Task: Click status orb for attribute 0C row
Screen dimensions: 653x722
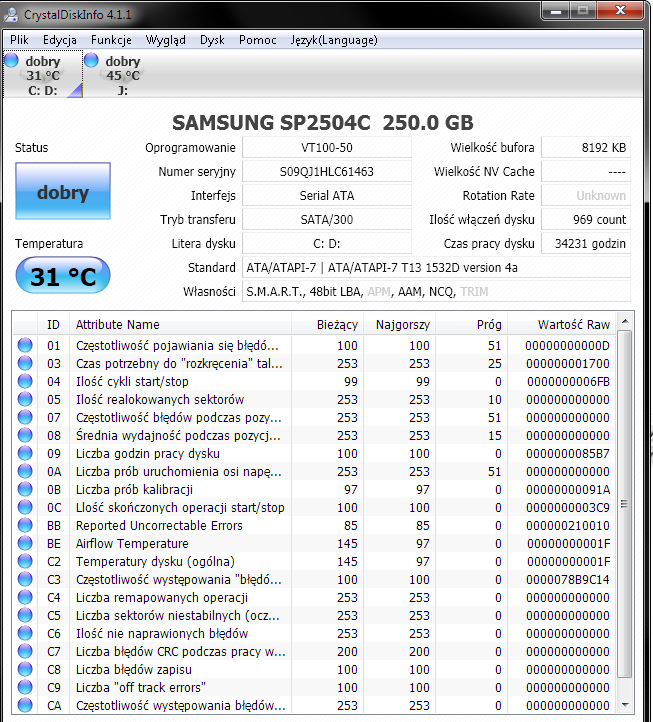Action: point(25,507)
